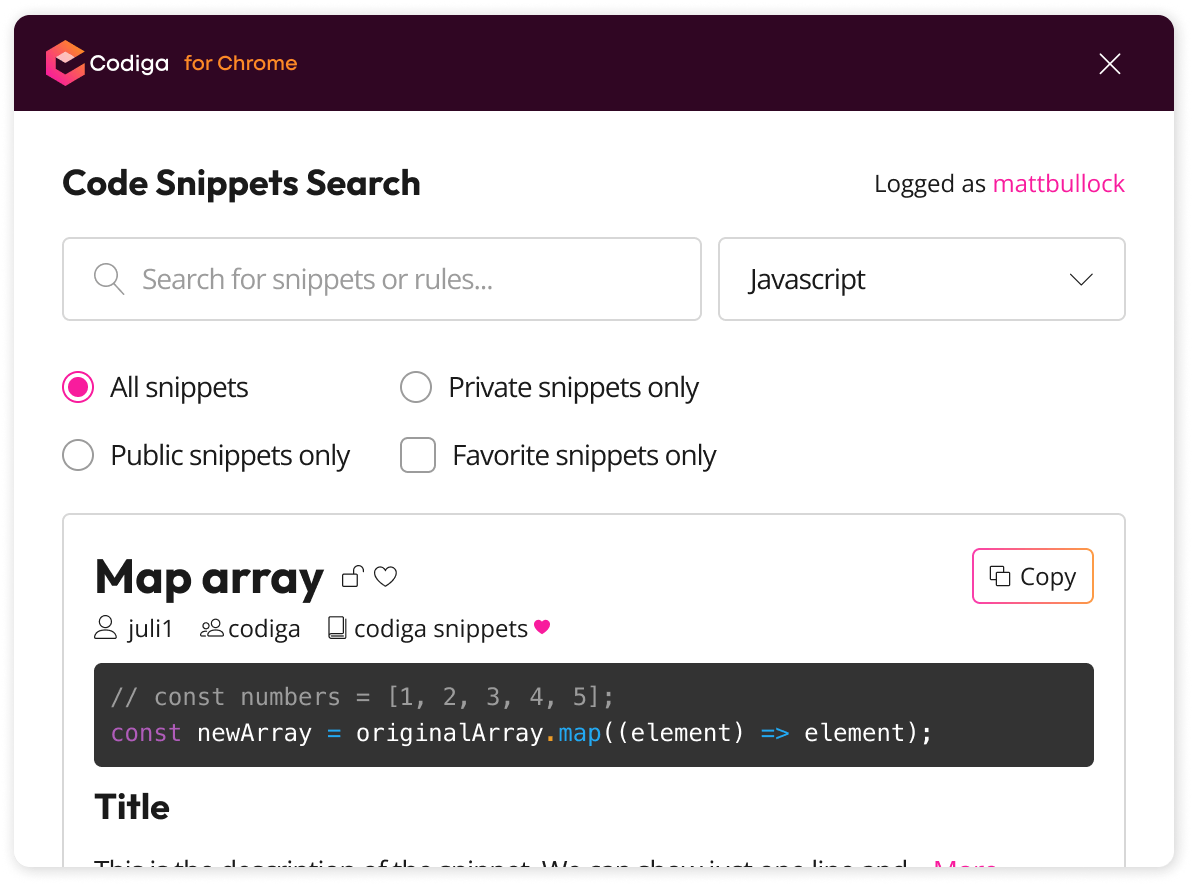Choose the Public snippets only radio button

78,455
